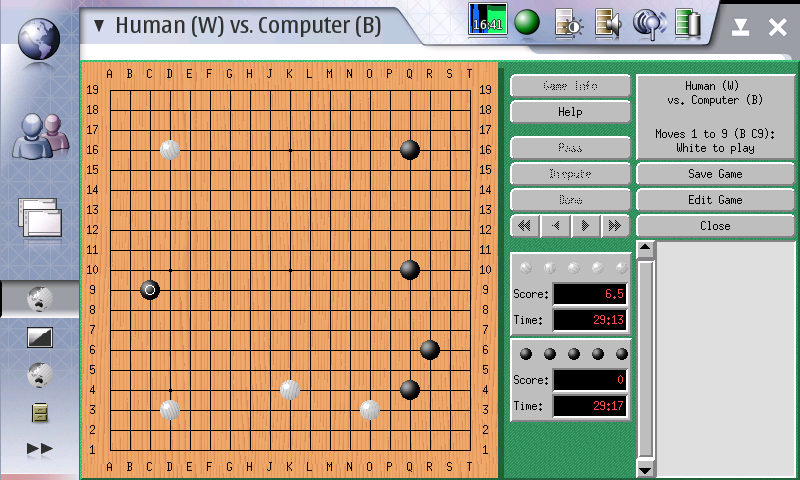Open the title dropdown menu arrow
Viewport: 800px width, 480px height.
[x=100, y=26]
